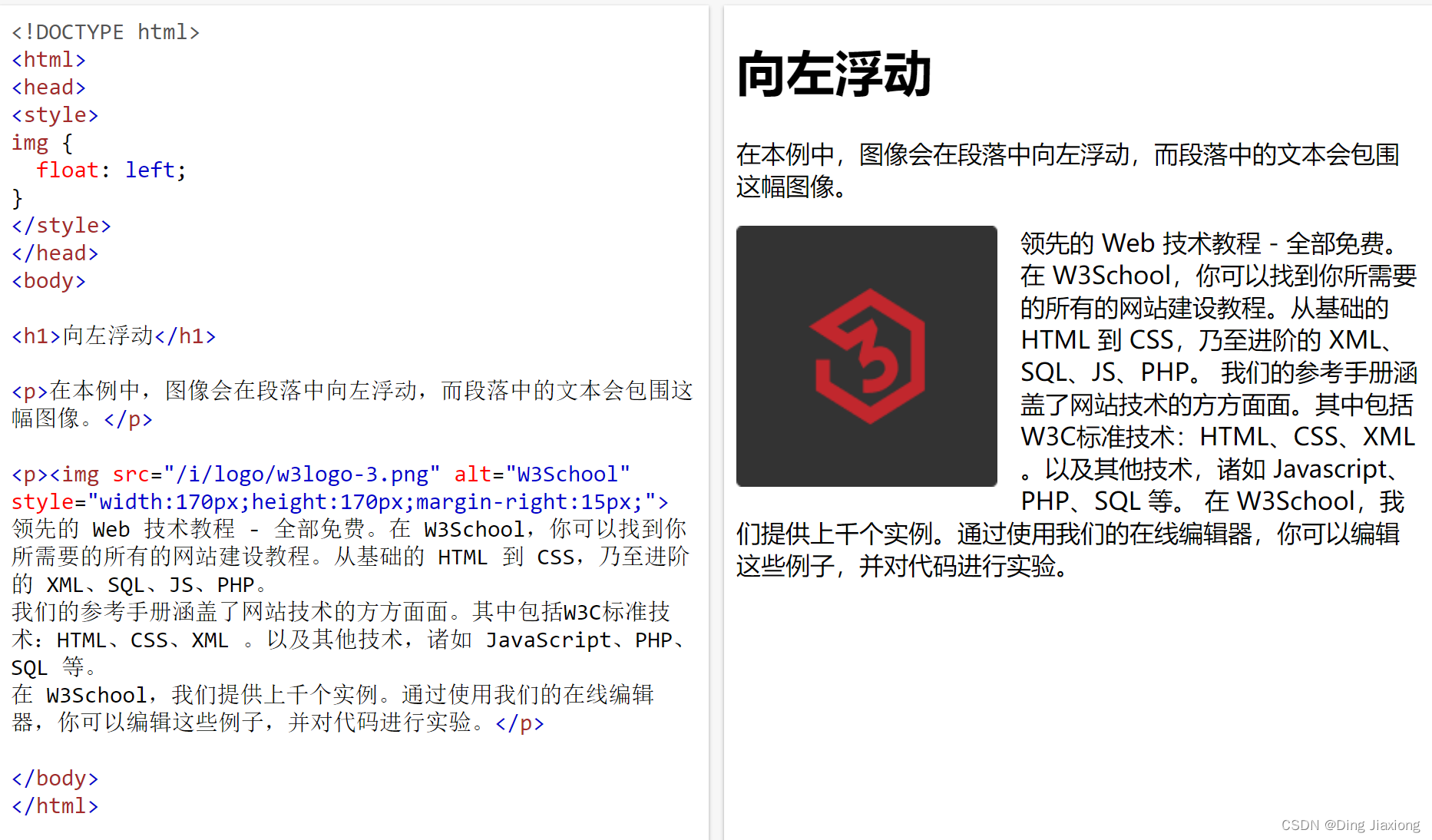The width and height of the screenshot is (1432, 840).
Task: Click the img selector in style block
Action: [x=30, y=143]
